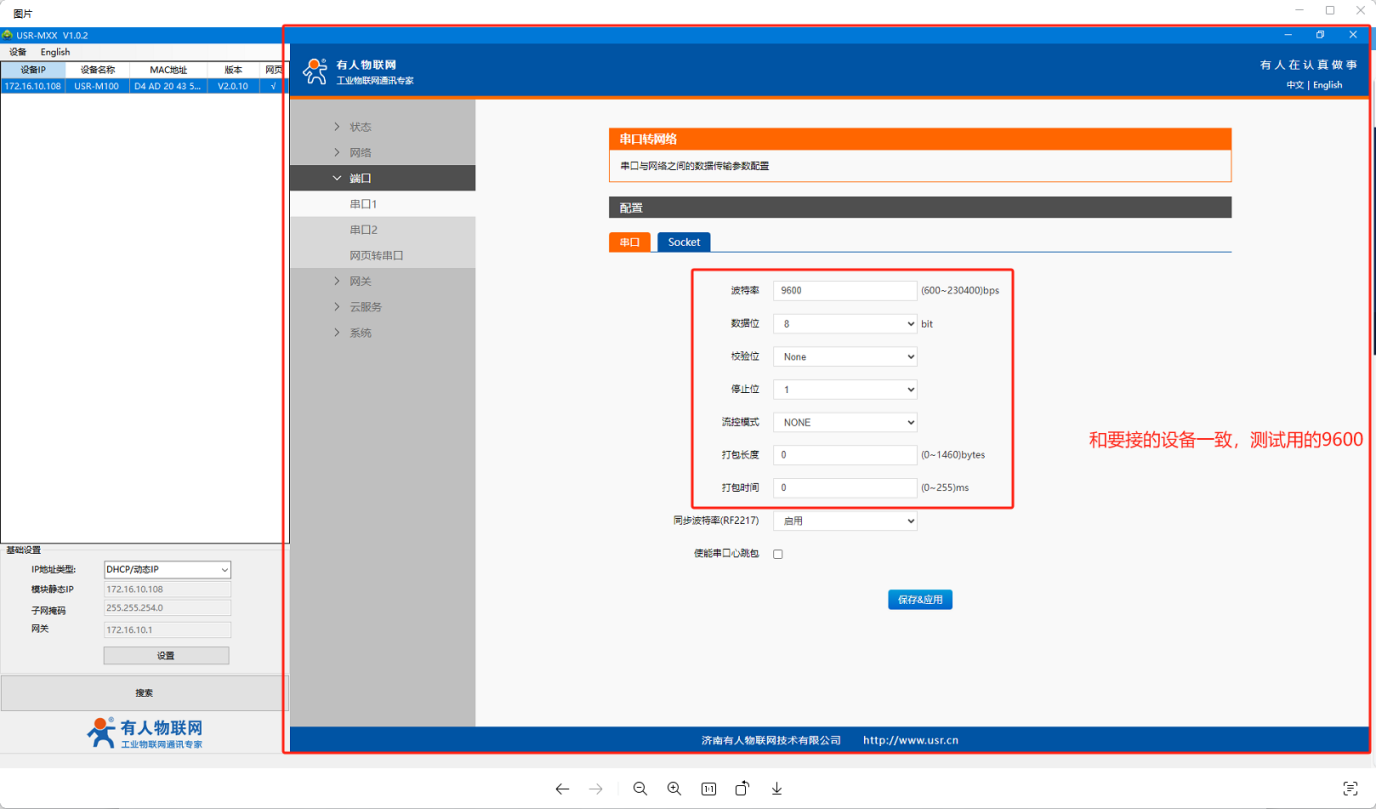This screenshot has height=809, width=1376.
Task: Zoom out the image
Action: click(640, 789)
